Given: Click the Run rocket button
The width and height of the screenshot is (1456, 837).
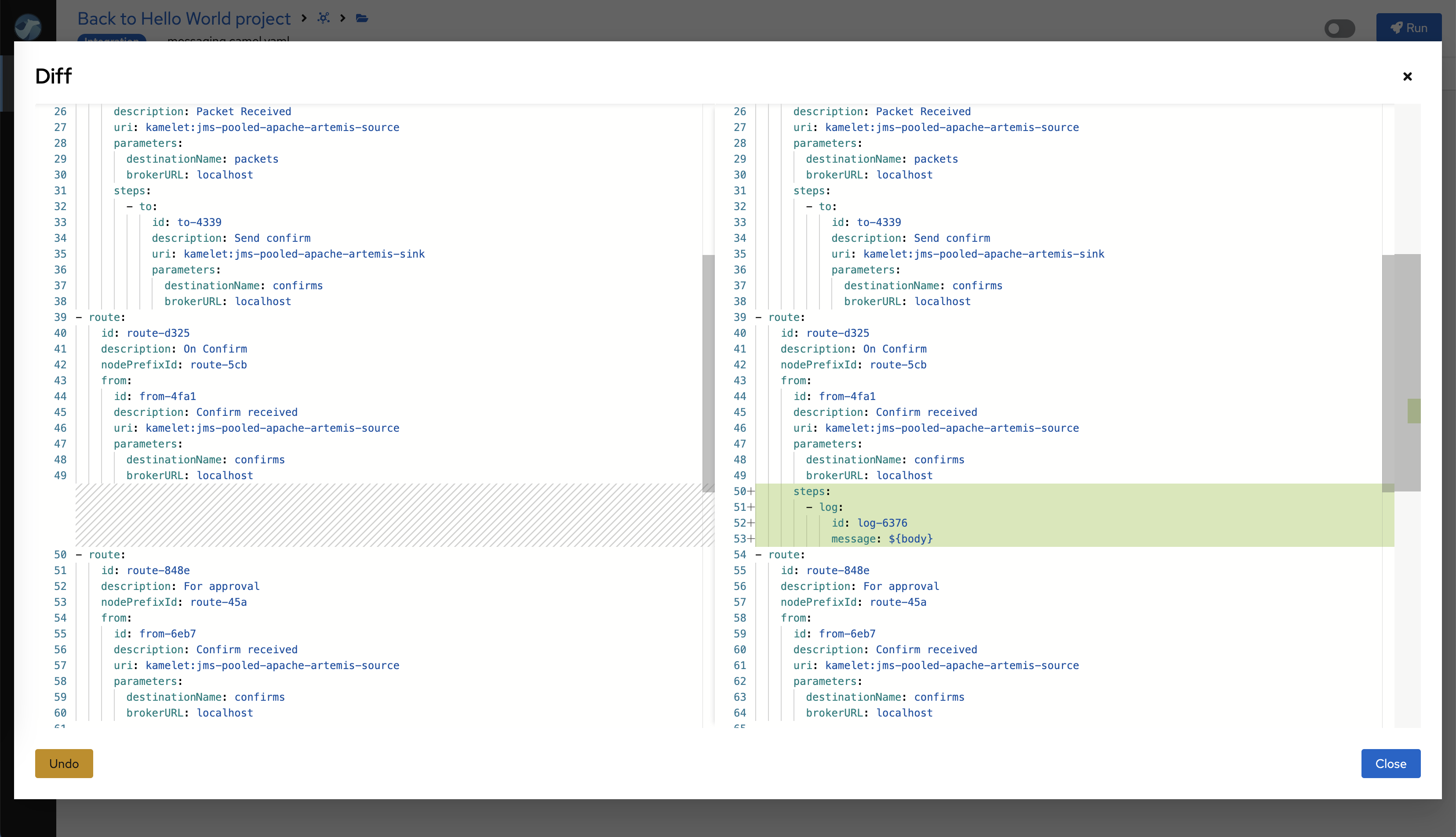Looking at the screenshot, I should tap(1408, 28).
